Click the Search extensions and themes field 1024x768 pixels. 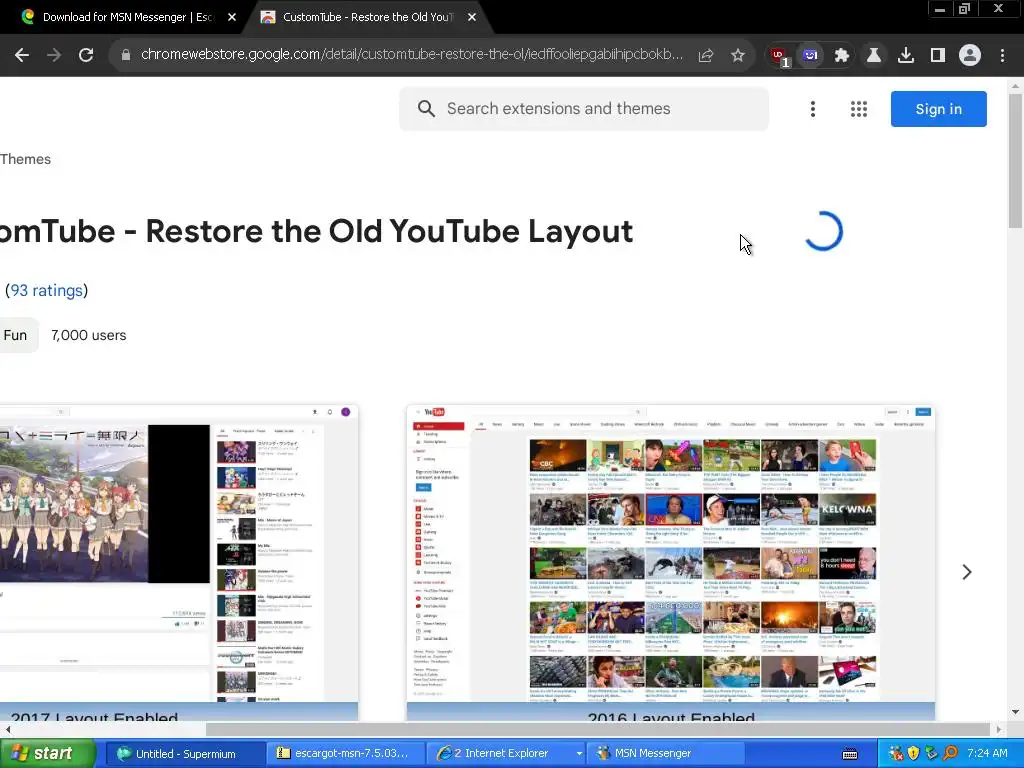point(584,108)
